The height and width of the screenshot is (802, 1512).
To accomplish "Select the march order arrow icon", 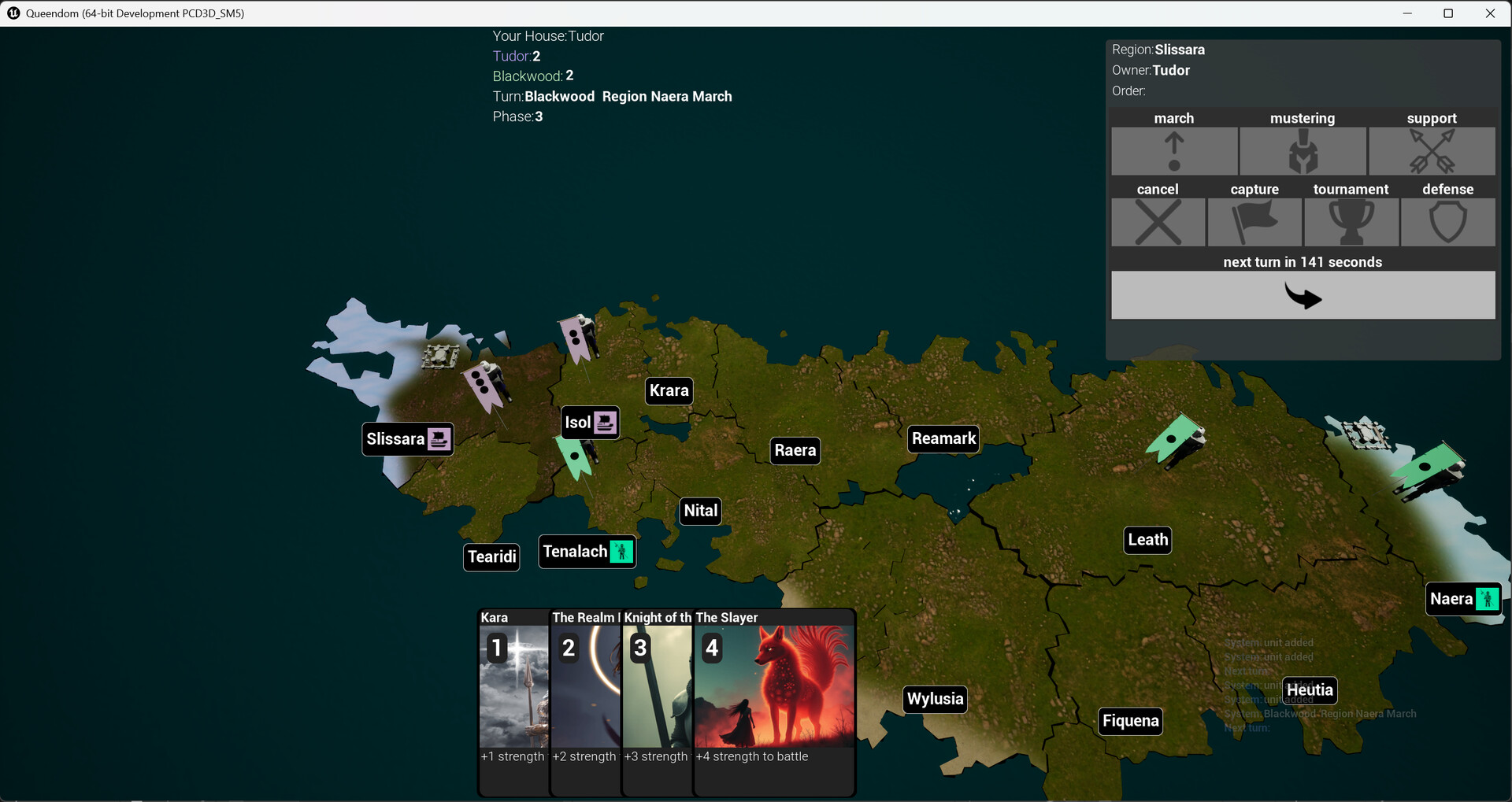I will (x=1173, y=151).
